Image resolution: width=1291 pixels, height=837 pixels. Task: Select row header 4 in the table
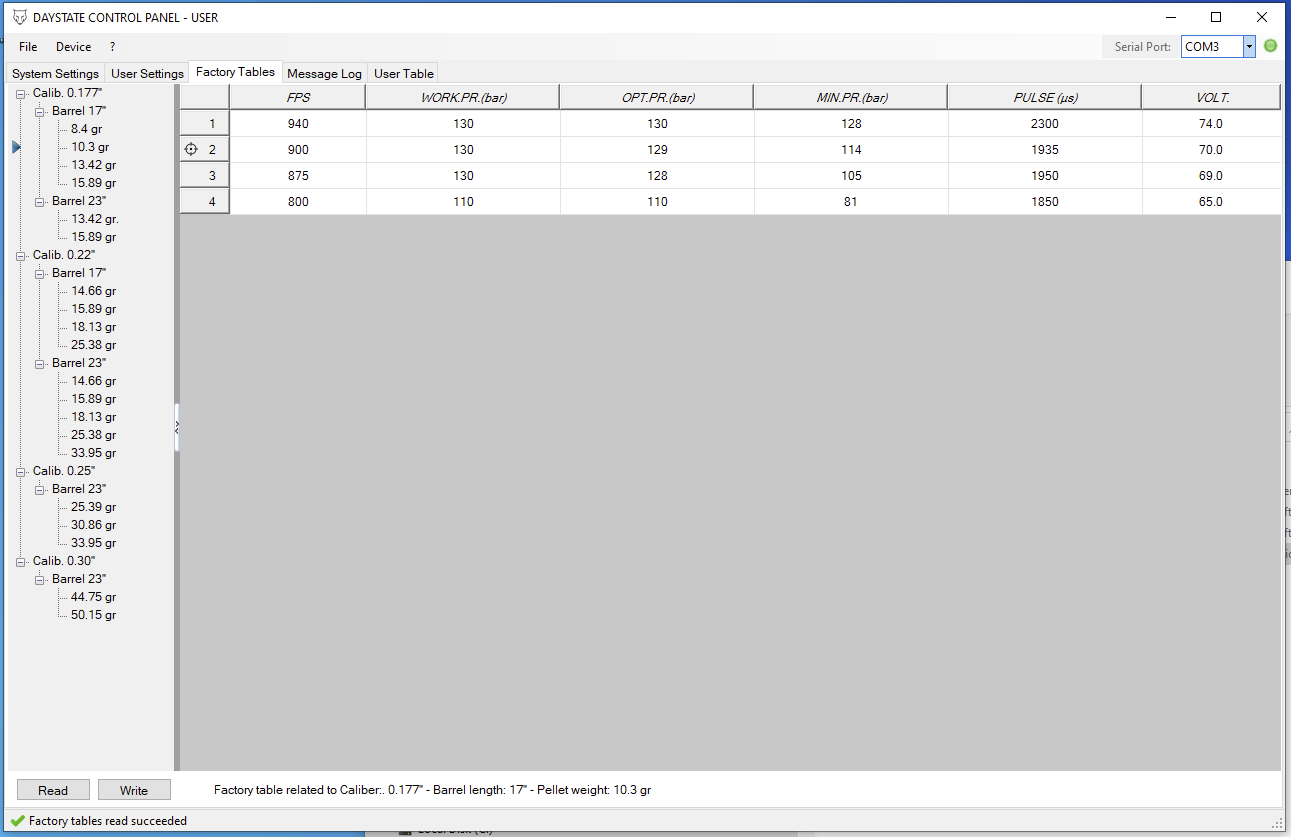[205, 202]
